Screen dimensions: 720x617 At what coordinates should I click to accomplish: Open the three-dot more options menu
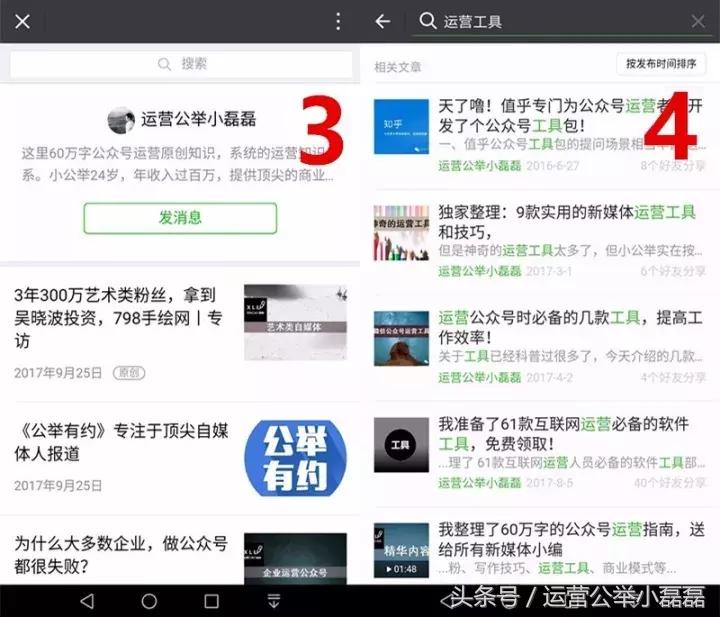click(338, 22)
